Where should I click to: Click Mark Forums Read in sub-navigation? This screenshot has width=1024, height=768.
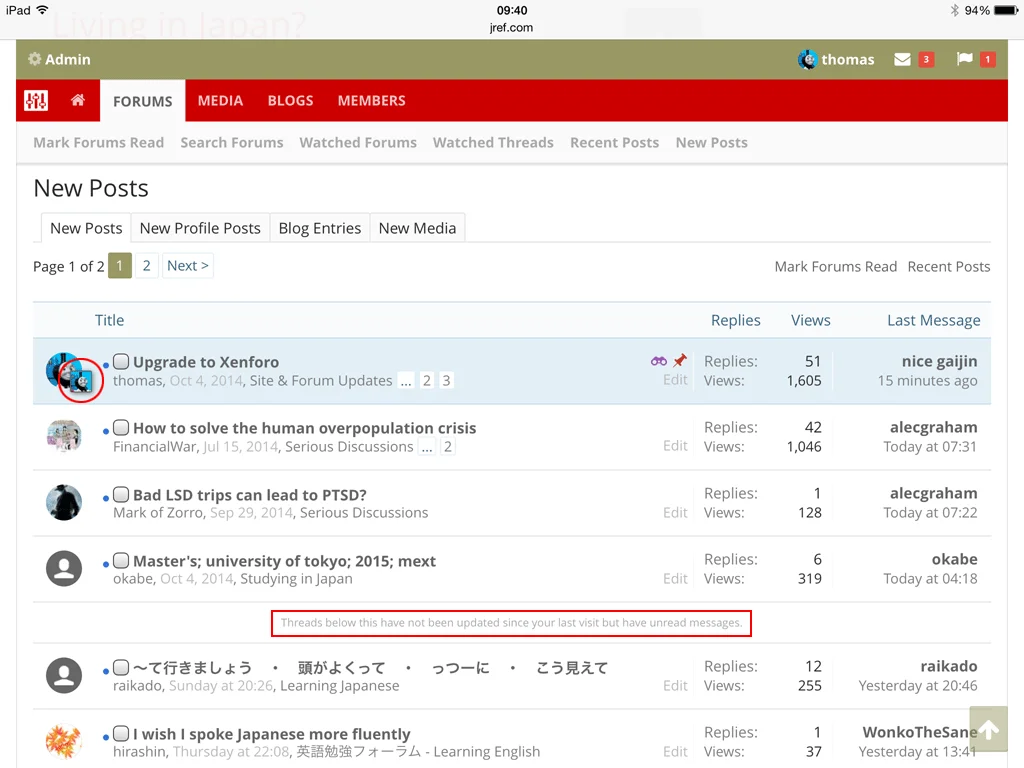[x=99, y=142]
